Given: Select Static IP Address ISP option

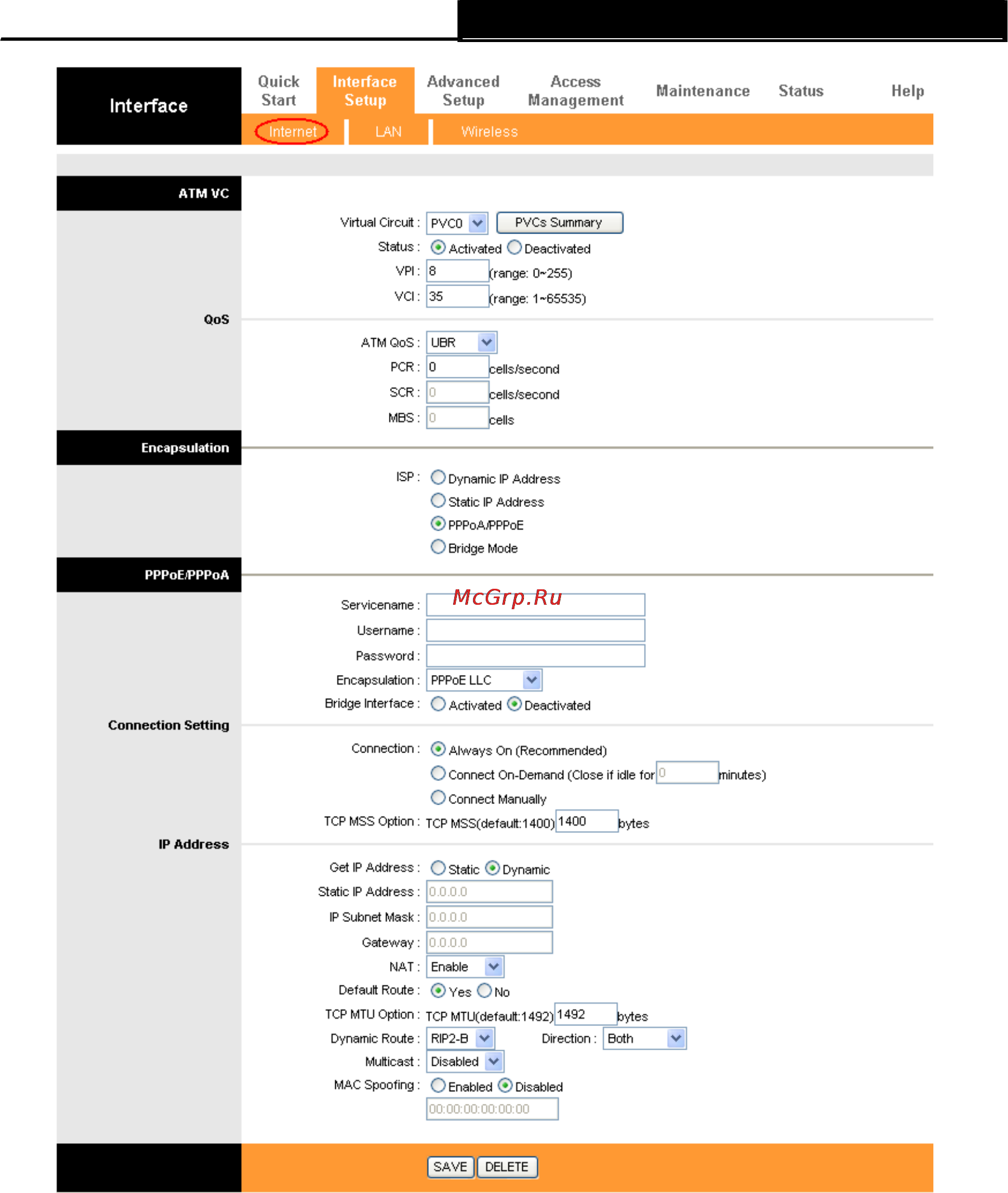Looking at the screenshot, I should (438, 500).
